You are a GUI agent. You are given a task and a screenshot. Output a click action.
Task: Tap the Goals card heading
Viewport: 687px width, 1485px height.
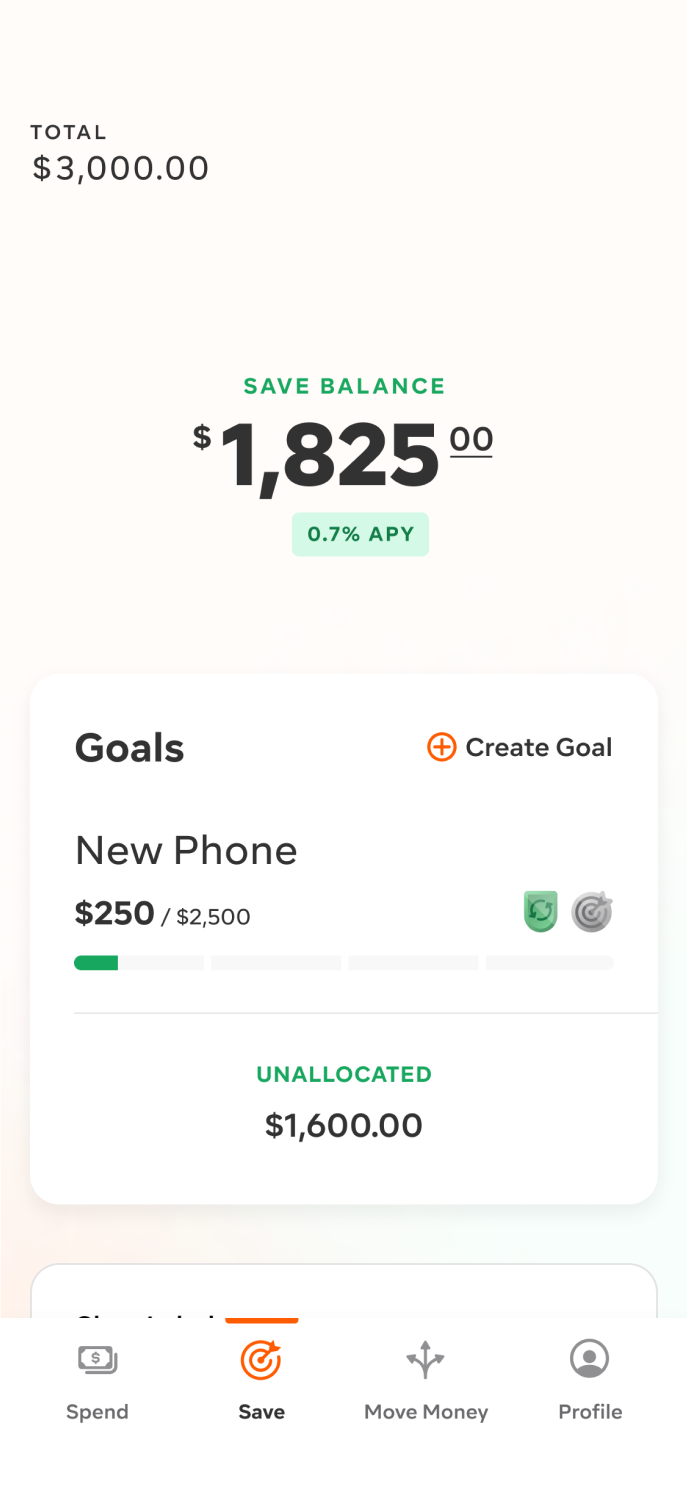tap(130, 748)
